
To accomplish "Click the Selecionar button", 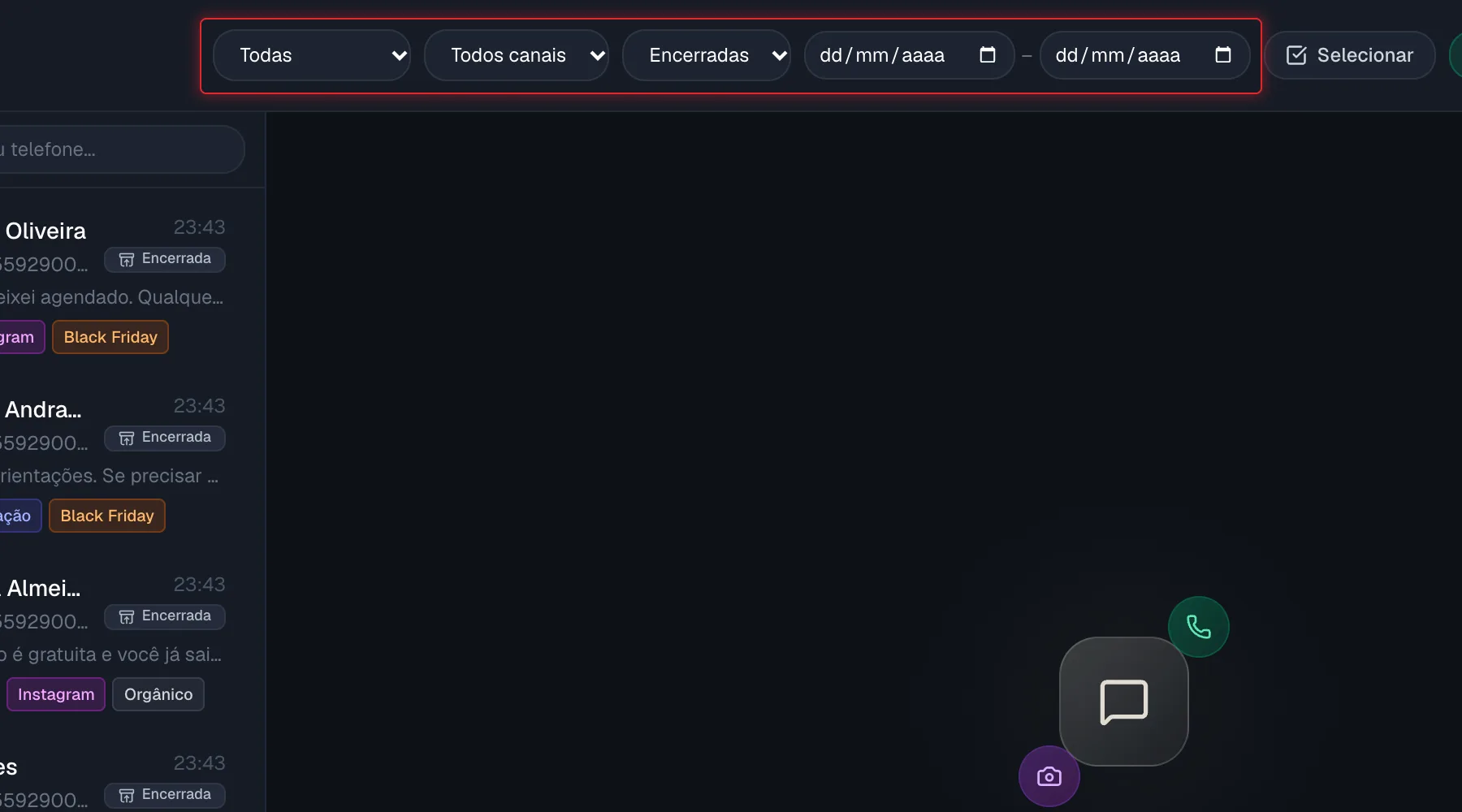I will coord(1350,55).
